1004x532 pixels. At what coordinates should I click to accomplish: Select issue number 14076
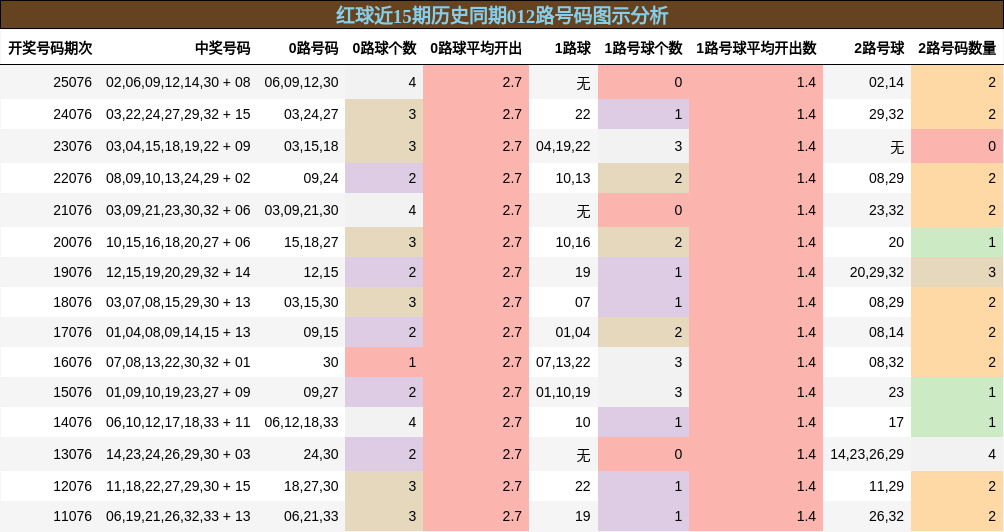72,423
